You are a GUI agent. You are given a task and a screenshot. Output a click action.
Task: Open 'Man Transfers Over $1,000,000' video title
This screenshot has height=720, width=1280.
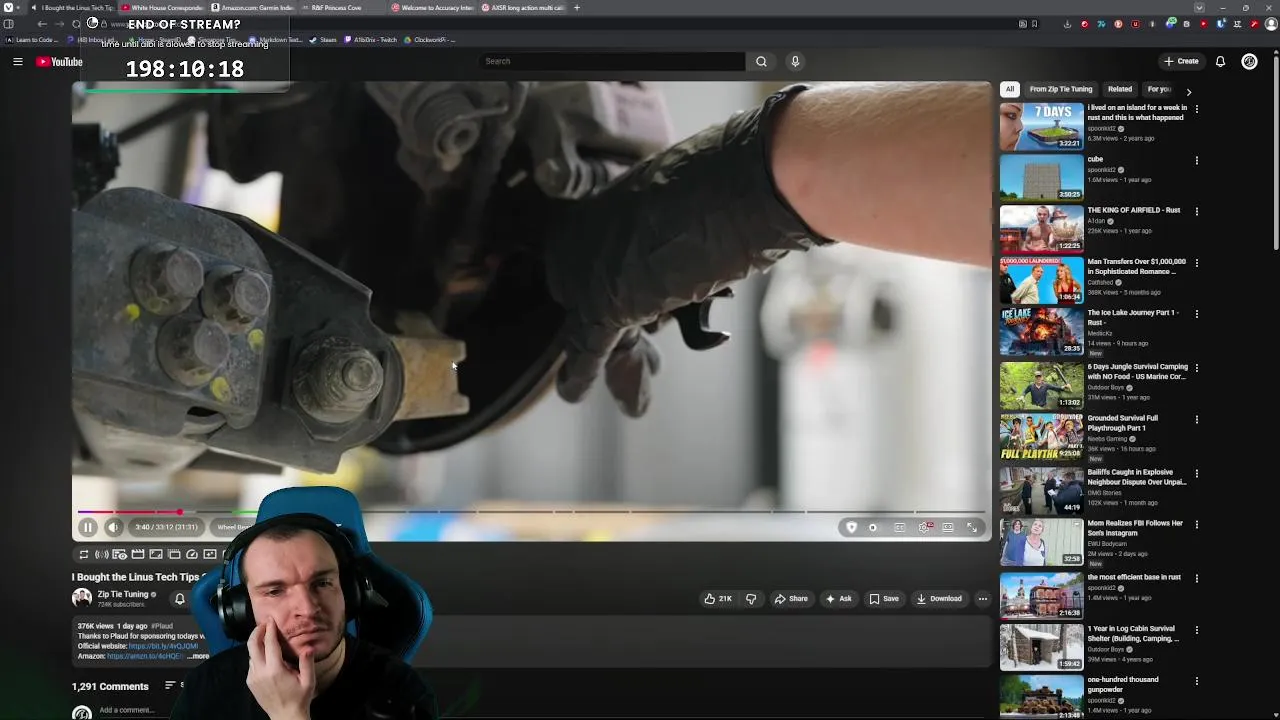coord(1137,266)
